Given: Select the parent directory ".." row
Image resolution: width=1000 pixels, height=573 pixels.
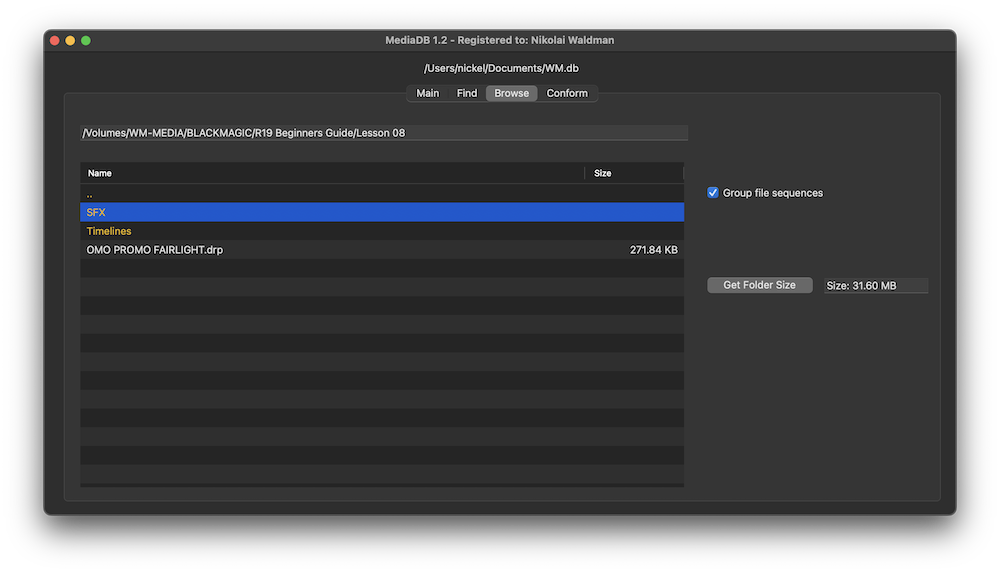Looking at the screenshot, I should pyautogui.click(x=382, y=194).
